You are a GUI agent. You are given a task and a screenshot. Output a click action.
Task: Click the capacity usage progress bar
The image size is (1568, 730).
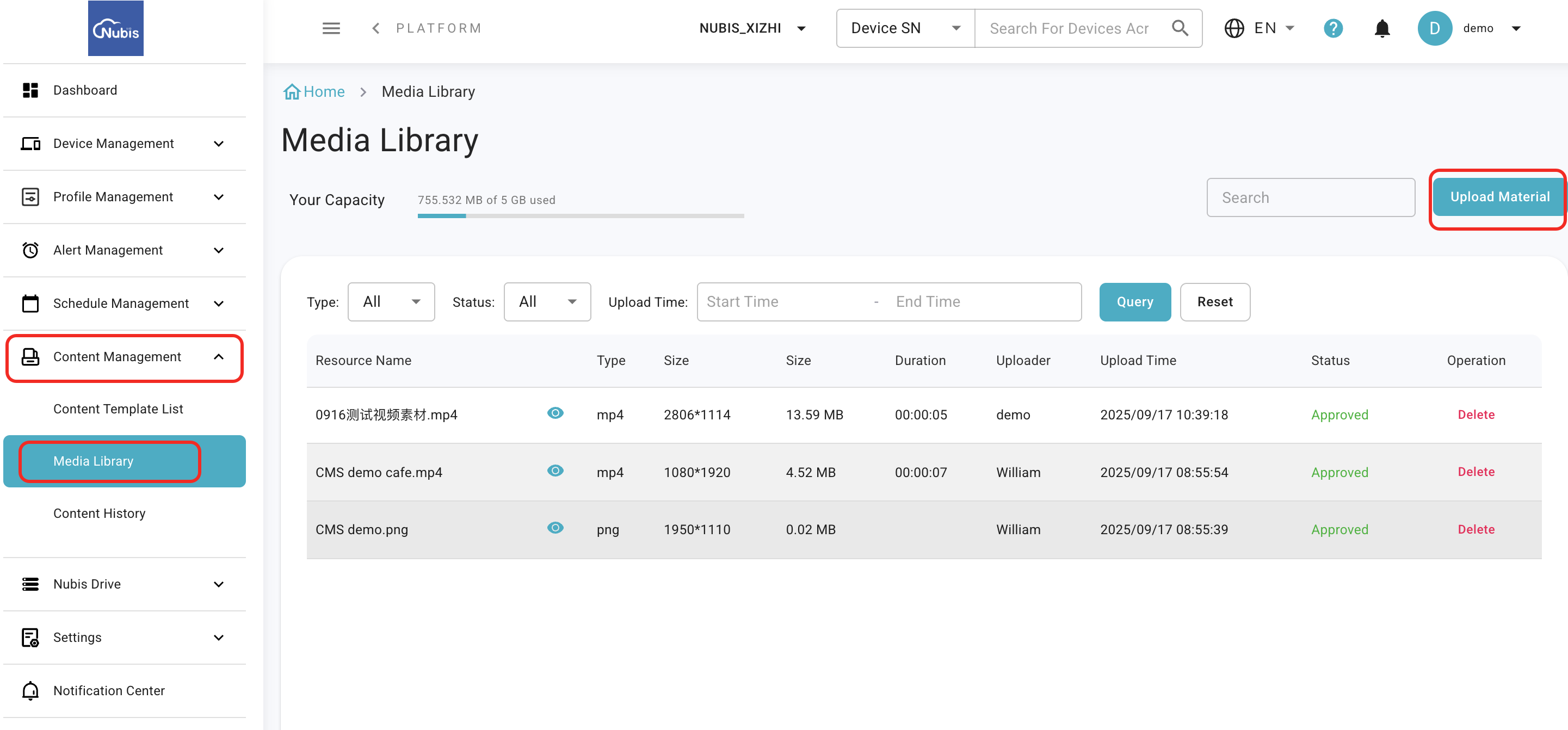click(580, 216)
